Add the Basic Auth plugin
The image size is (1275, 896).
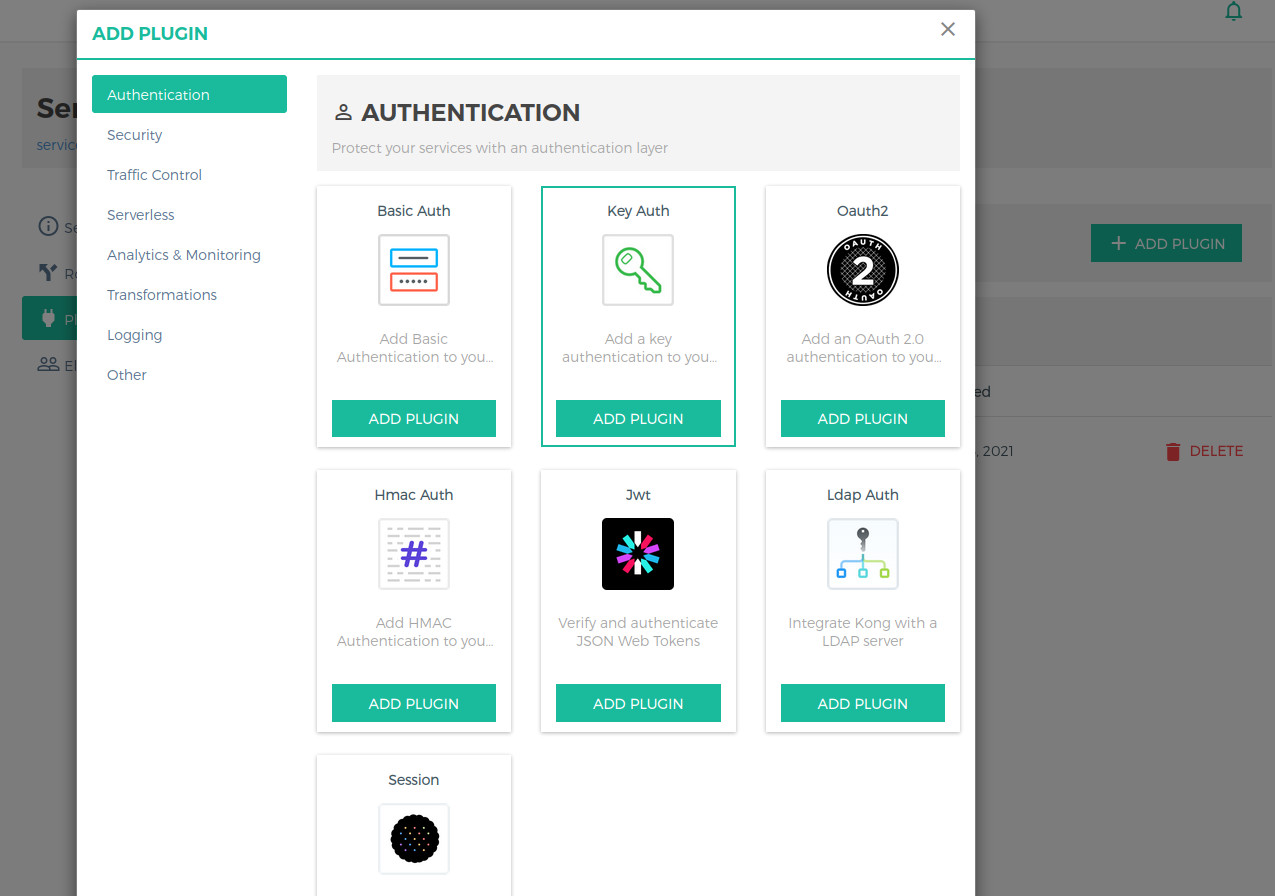(414, 418)
